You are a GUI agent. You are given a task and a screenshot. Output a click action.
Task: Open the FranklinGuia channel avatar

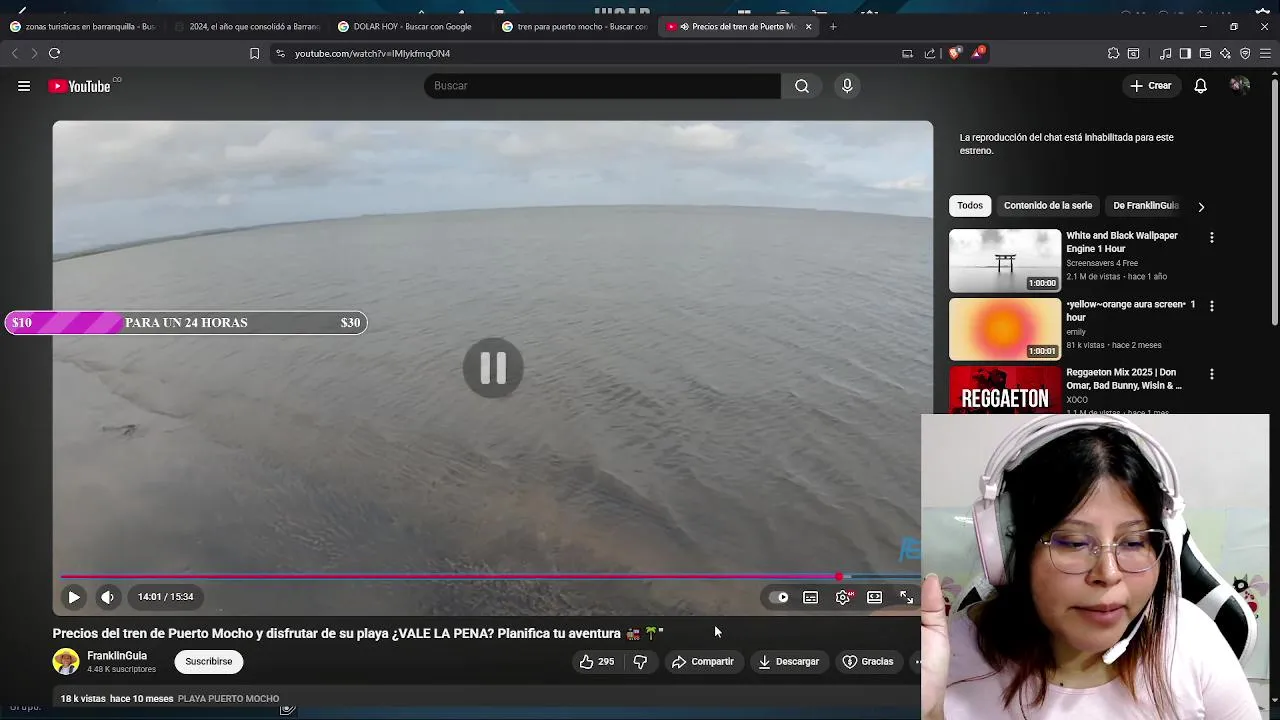click(x=66, y=661)
